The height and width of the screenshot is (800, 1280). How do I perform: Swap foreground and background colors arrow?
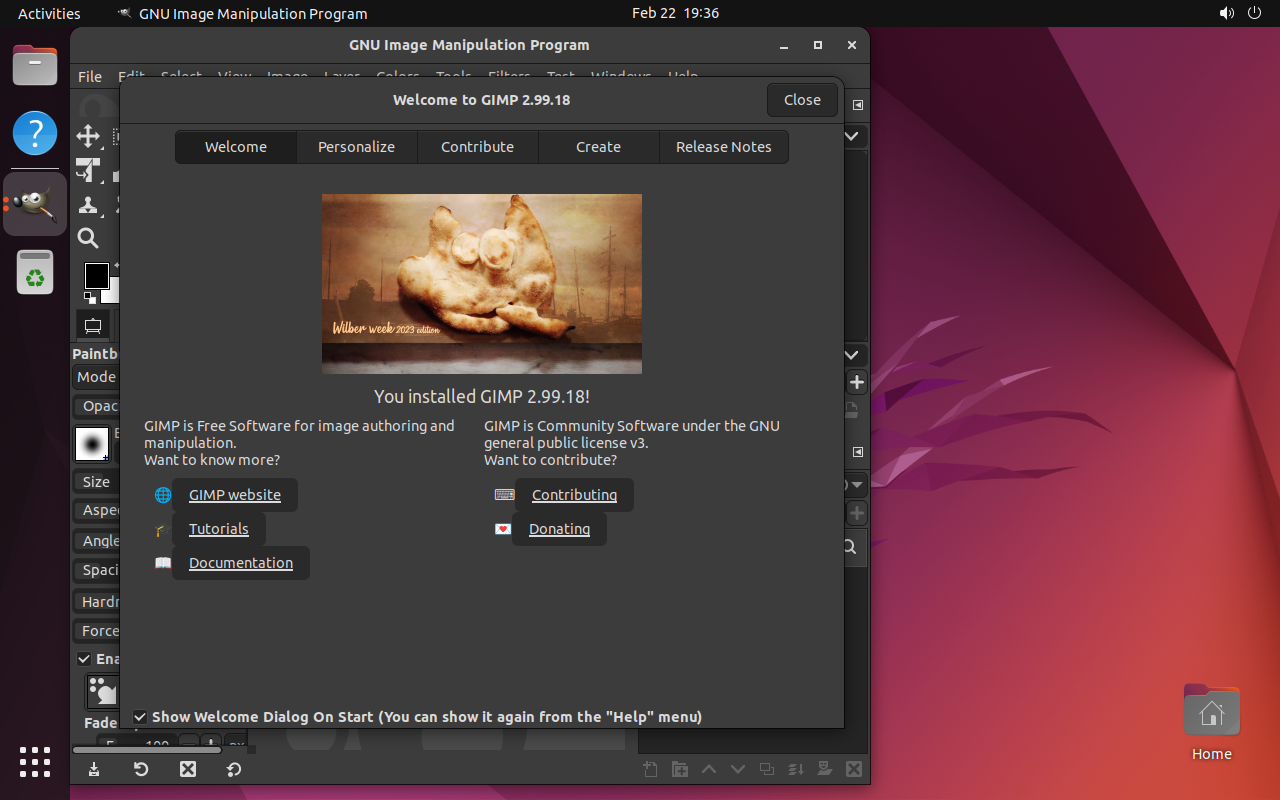[x=116, y=266]
